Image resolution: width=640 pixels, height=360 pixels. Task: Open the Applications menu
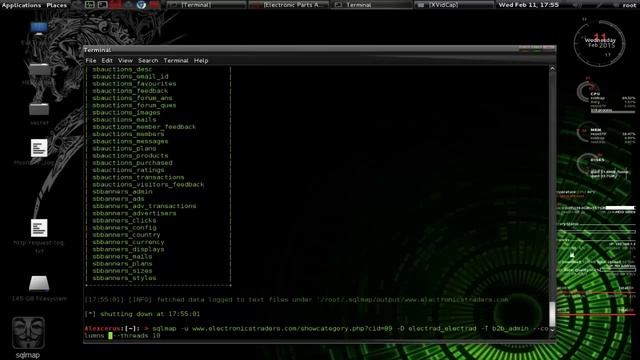(21, 5)
